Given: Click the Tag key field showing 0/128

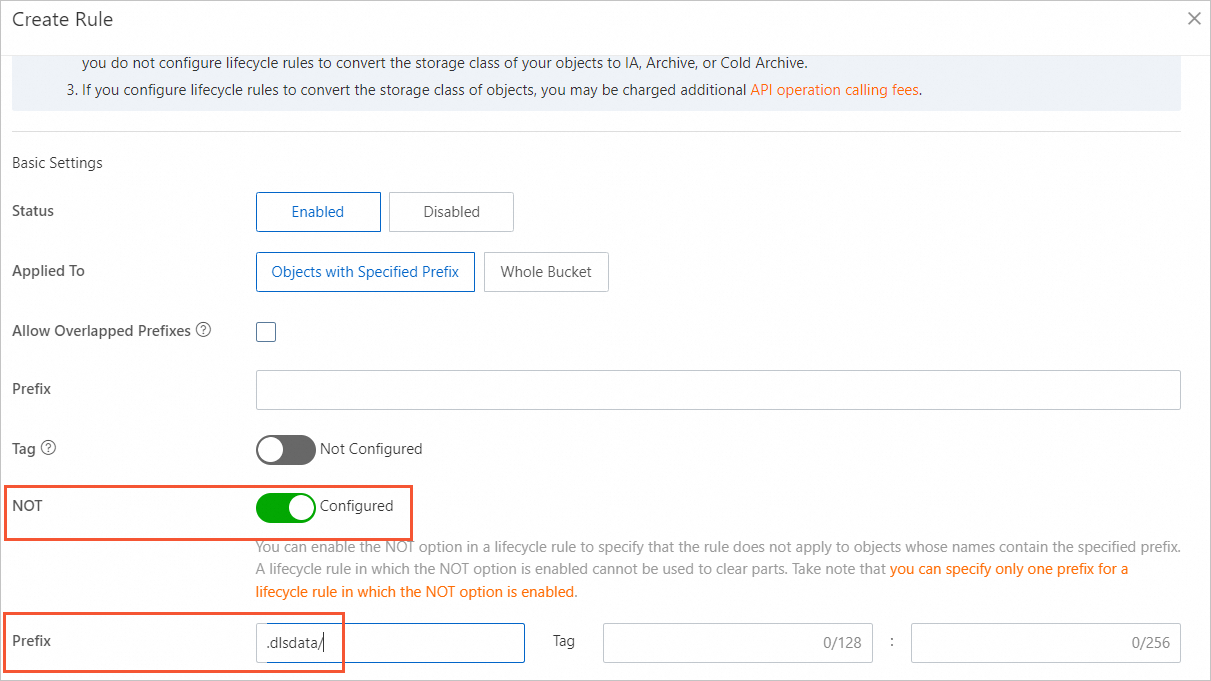Looking at the screenshot, I should point(738,643).
